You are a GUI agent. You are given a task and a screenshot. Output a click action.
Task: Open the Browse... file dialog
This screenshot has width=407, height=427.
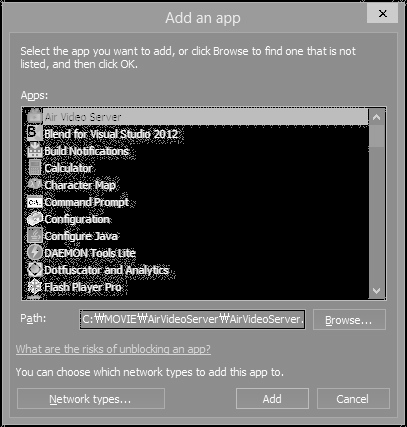(x=349, y=320)
